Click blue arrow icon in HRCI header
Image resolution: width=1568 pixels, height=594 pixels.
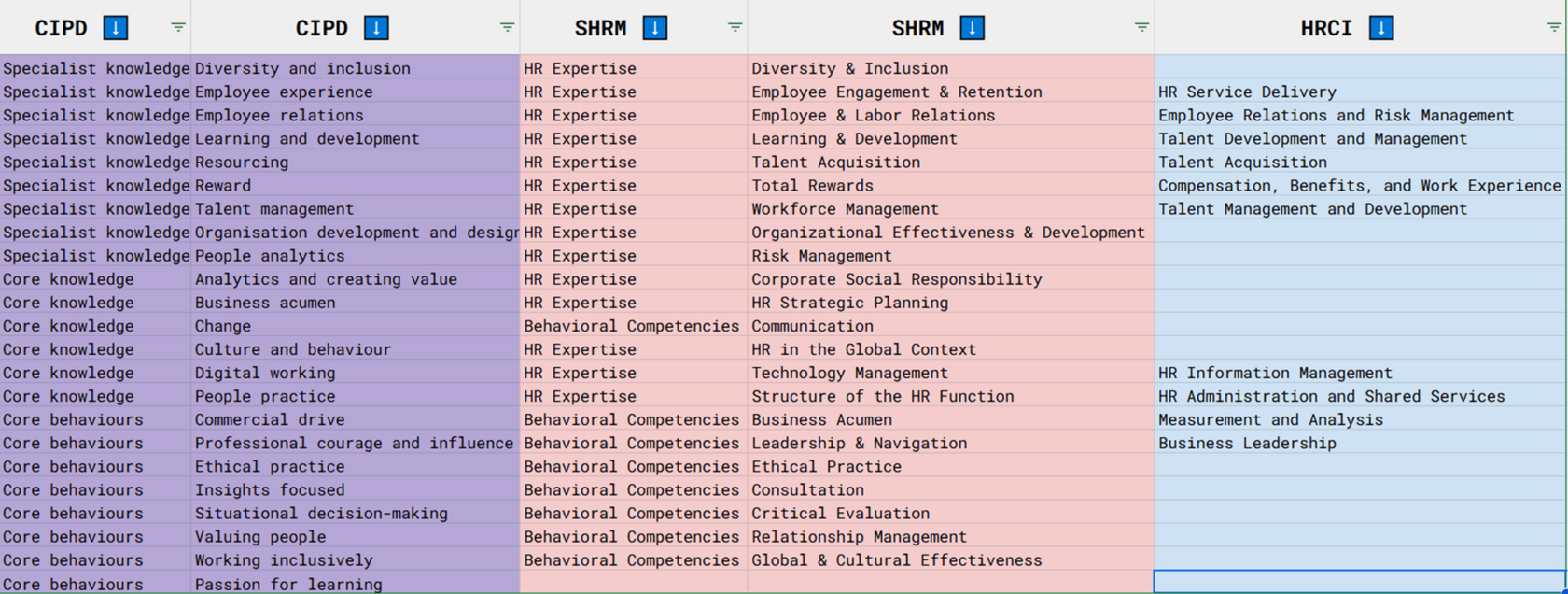(1380, 28)
